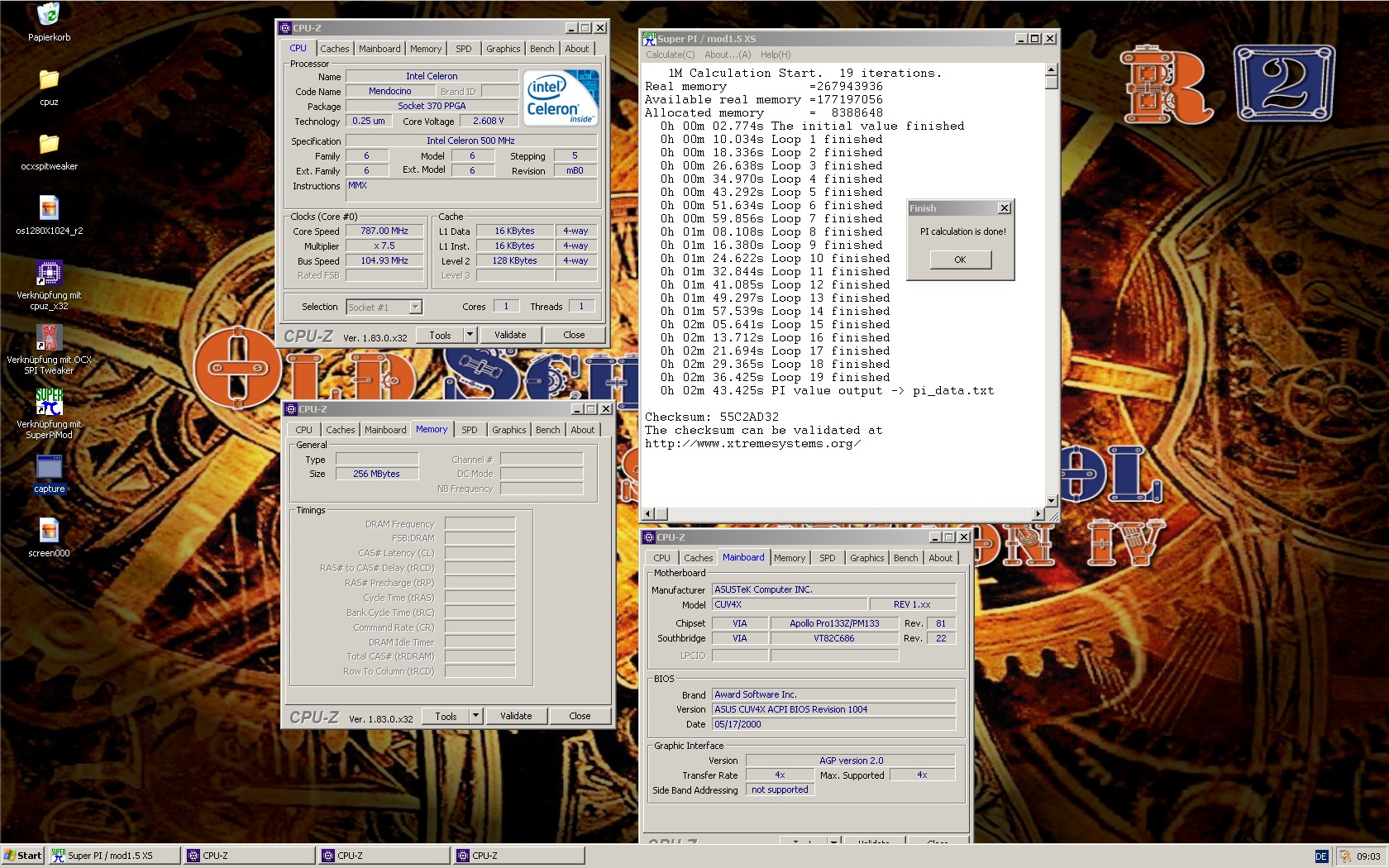Select the cpuz_x32 shortcut icon
Viewport: 1389px width, 868px height.
pyautogui.click(x=49, y=273)
